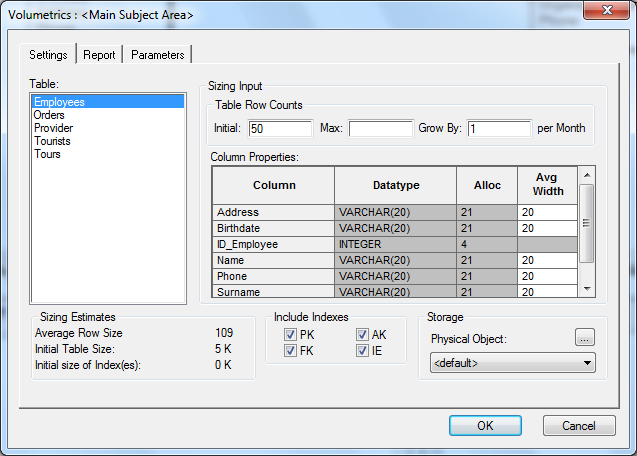Click the Avg Width cell for Address

click(547, 212)
